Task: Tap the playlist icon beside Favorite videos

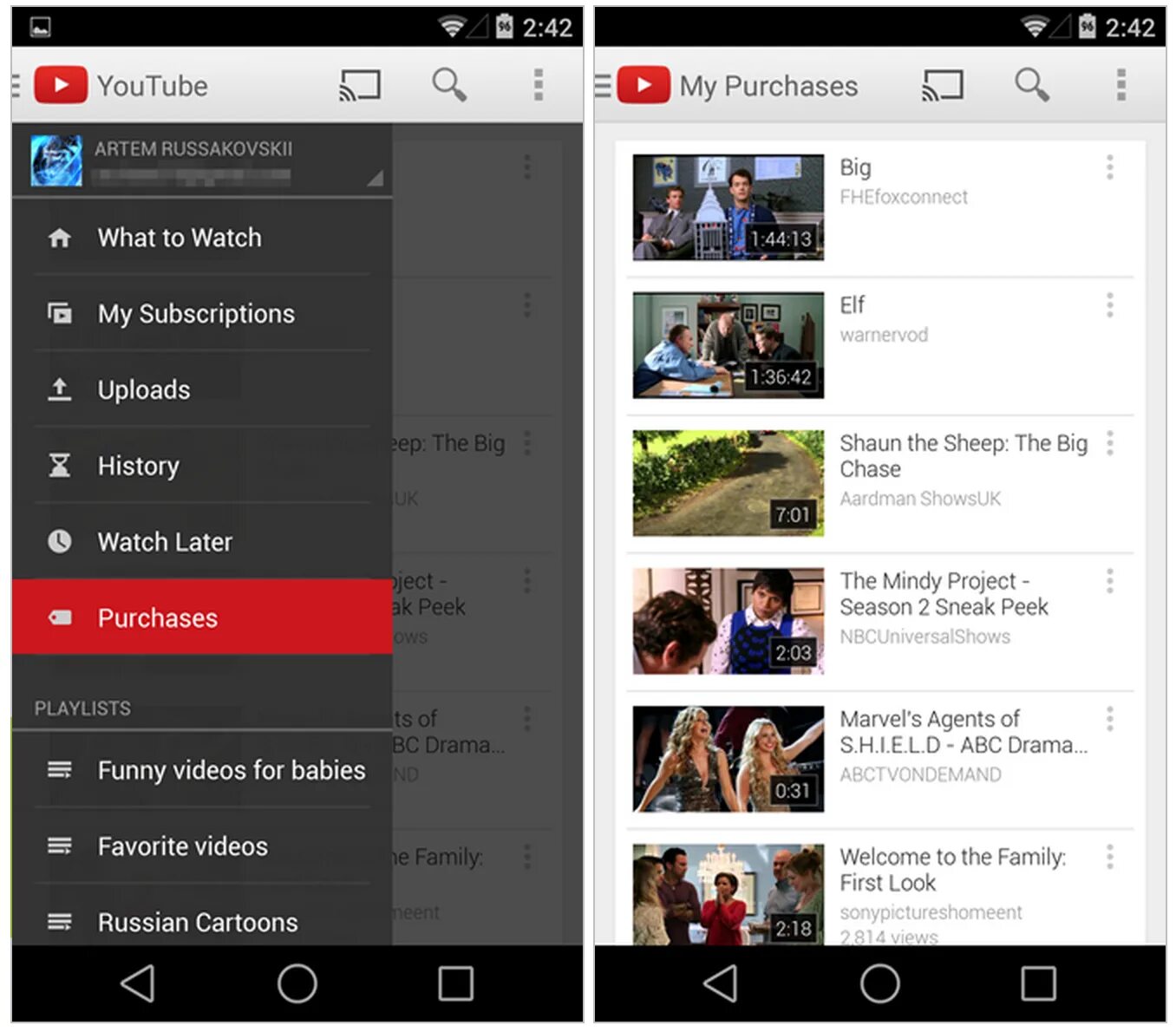Action: coord(59,846)
